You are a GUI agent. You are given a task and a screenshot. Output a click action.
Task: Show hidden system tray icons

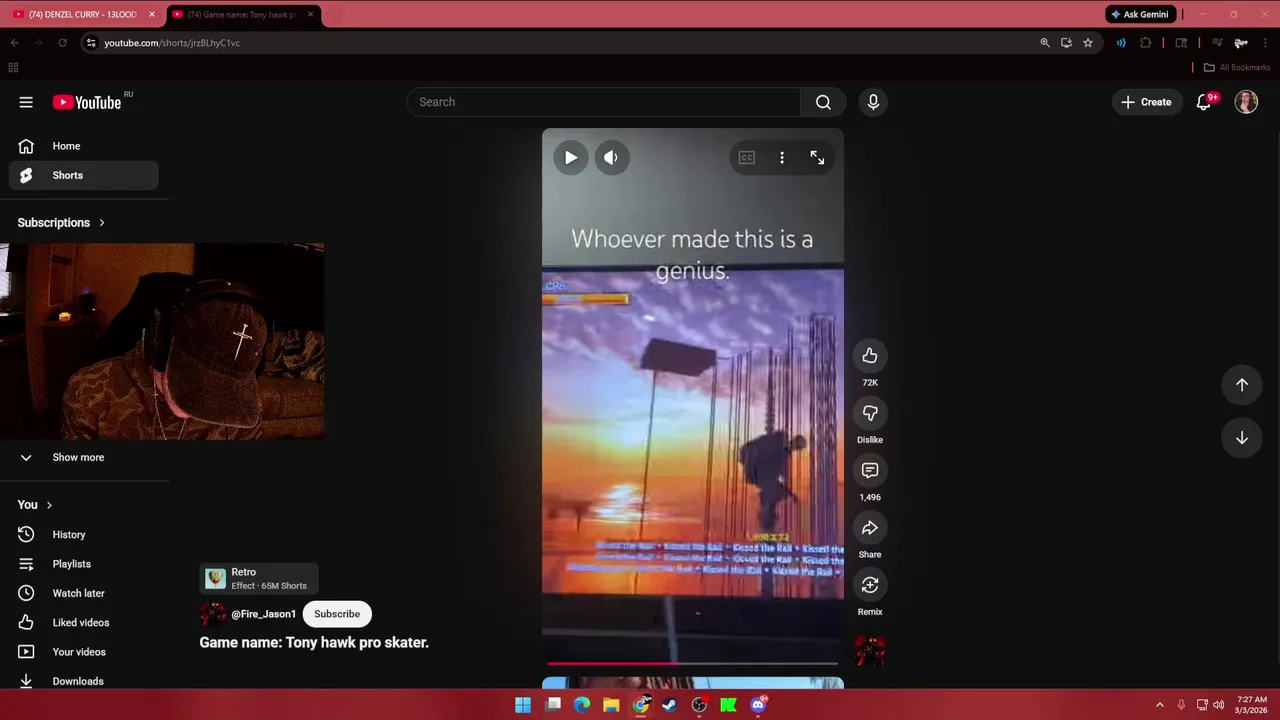pos(1160,705)
